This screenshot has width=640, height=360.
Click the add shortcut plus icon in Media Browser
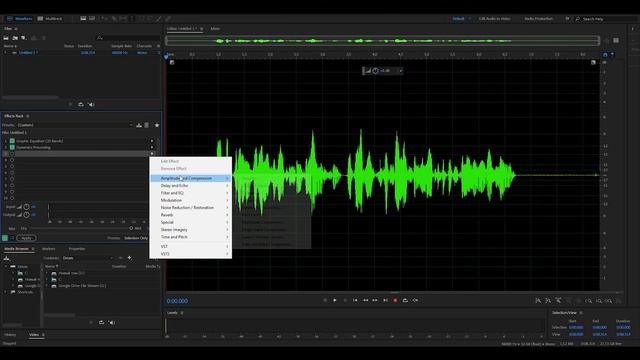[130, 258]
